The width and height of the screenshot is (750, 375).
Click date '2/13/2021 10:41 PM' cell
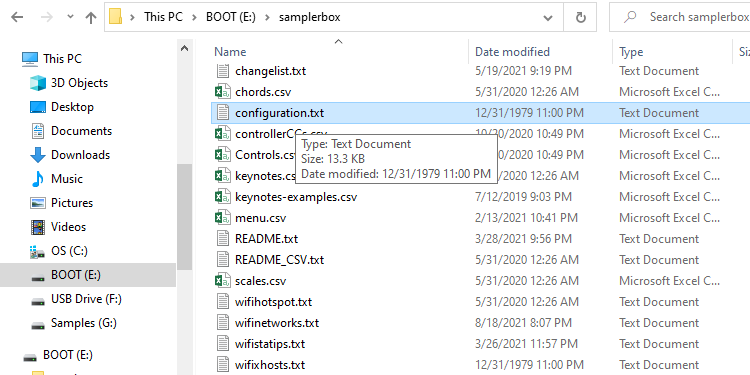click(x=527, y=218)
